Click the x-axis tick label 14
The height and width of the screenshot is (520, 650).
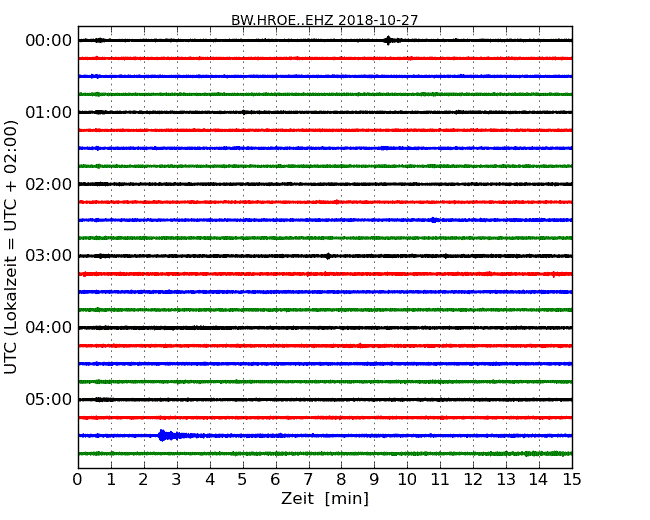point(538,479)
